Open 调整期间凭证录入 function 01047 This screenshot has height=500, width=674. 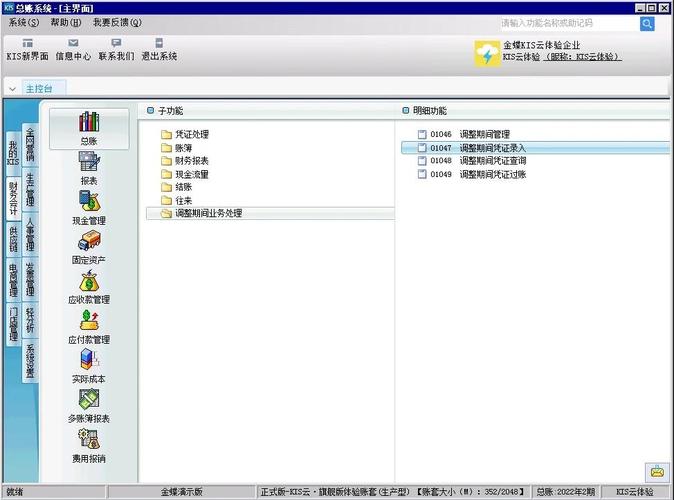(491, 147)
